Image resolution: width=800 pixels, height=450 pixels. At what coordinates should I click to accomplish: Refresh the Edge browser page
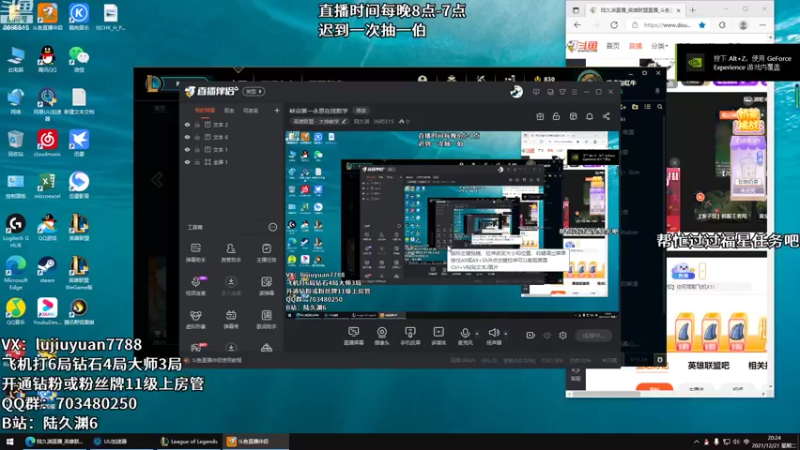614,25
